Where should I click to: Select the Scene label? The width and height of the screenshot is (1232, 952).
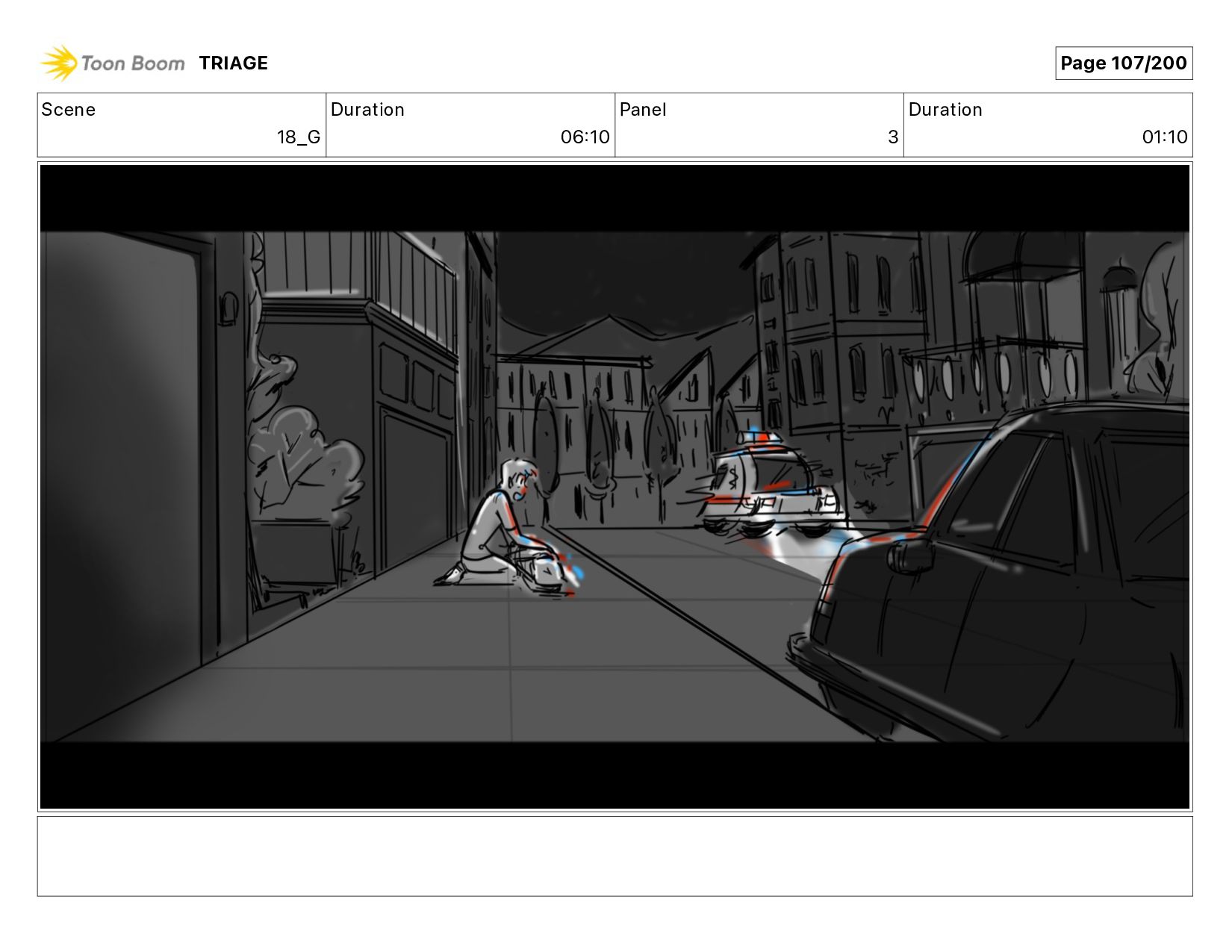[x=69, y=110]
